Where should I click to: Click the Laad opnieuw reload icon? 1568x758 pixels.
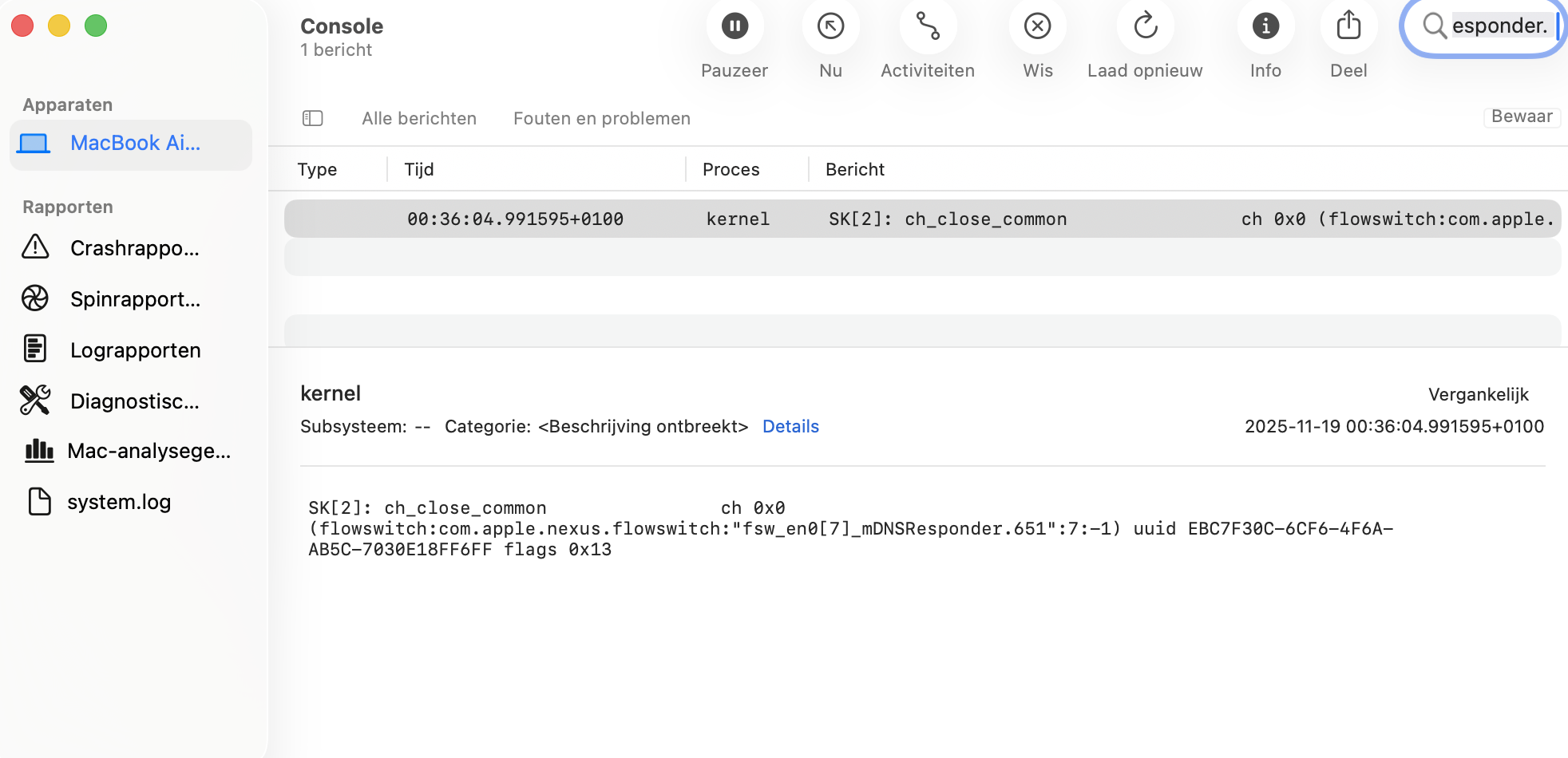click(x=1144, y=26)
